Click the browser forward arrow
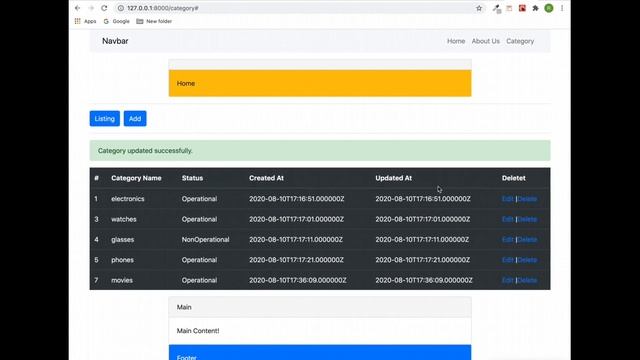The image size is (640, 360). pos(91,8)
